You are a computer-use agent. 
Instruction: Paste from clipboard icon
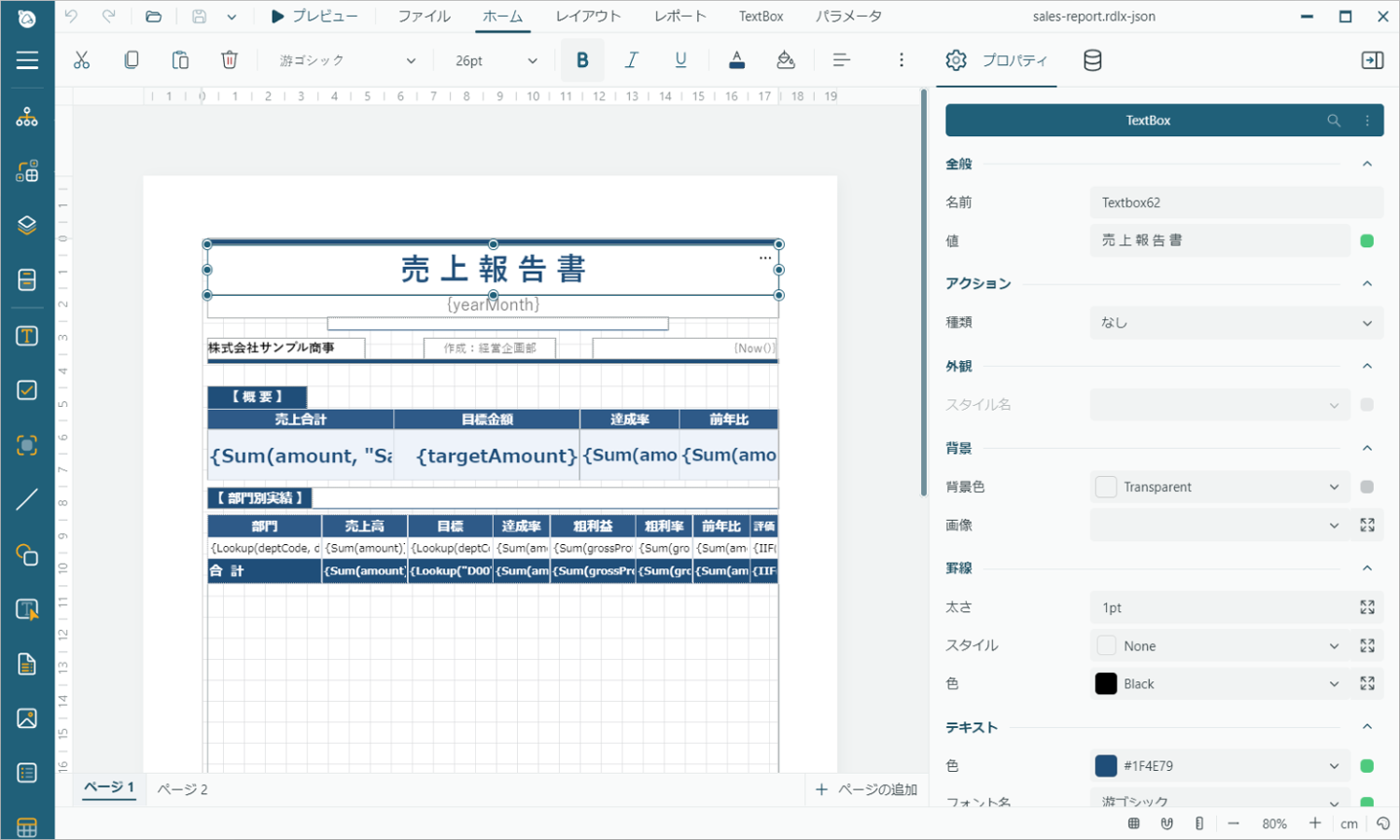point(180,60)
